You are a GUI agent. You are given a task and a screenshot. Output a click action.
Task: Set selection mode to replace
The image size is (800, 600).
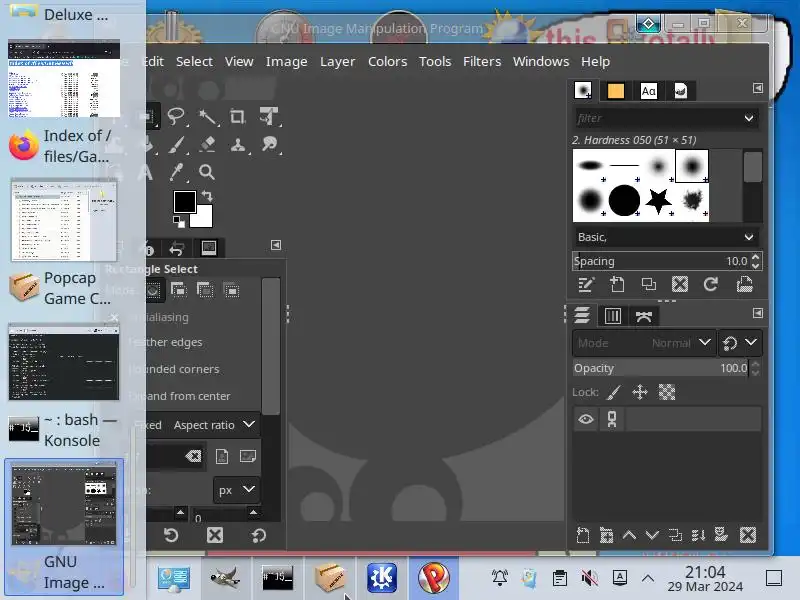pyautogui.click(x=153, y=291)
